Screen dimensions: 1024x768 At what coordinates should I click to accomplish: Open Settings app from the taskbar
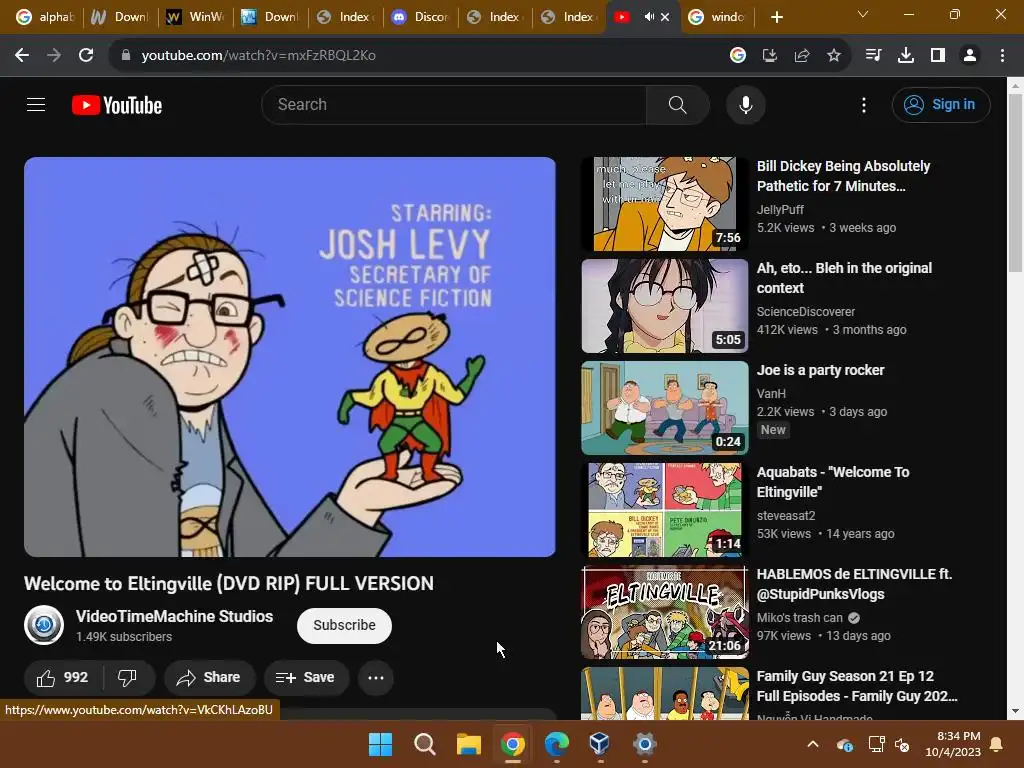(x=644, y=744)
